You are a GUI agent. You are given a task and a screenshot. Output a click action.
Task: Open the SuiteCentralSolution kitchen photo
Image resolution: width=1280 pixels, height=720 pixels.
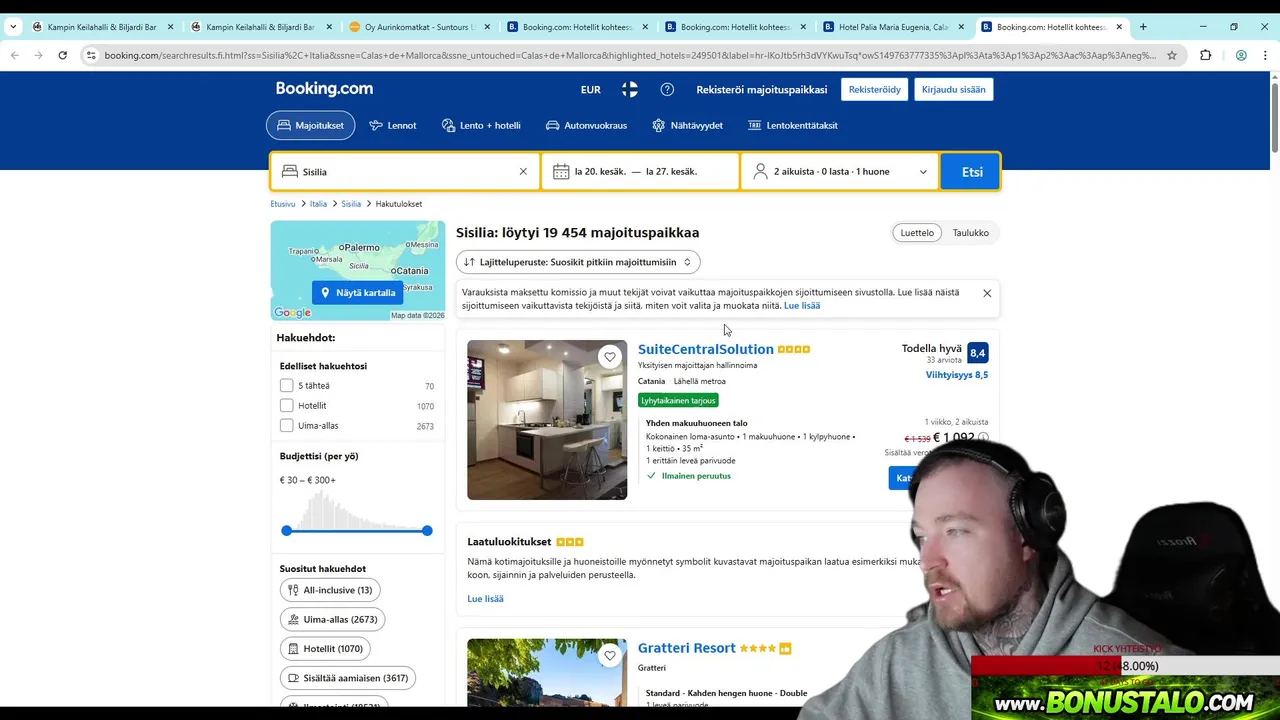coord(547,420)
